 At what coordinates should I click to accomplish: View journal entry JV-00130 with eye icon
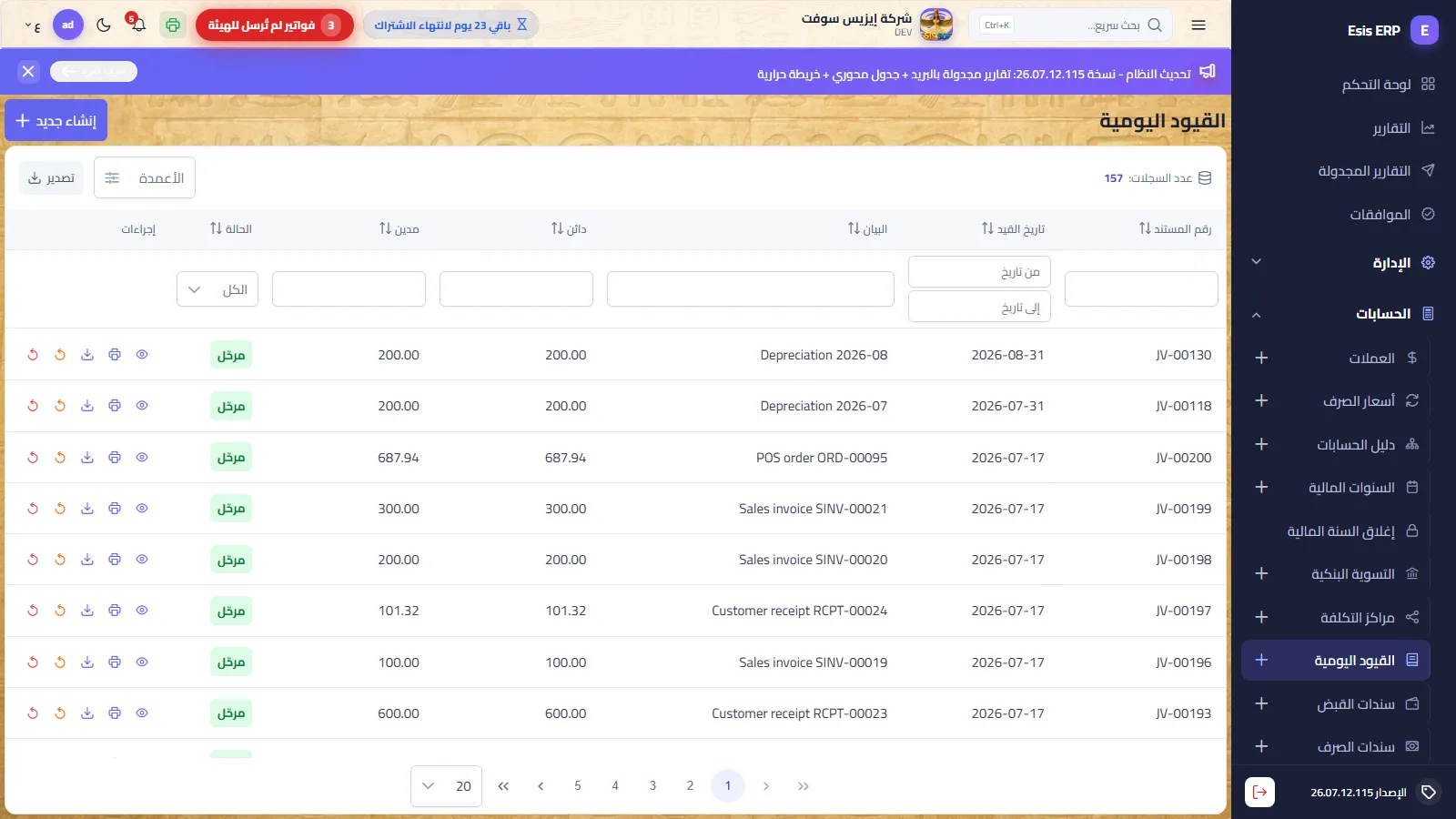click(x=142, y=355)
